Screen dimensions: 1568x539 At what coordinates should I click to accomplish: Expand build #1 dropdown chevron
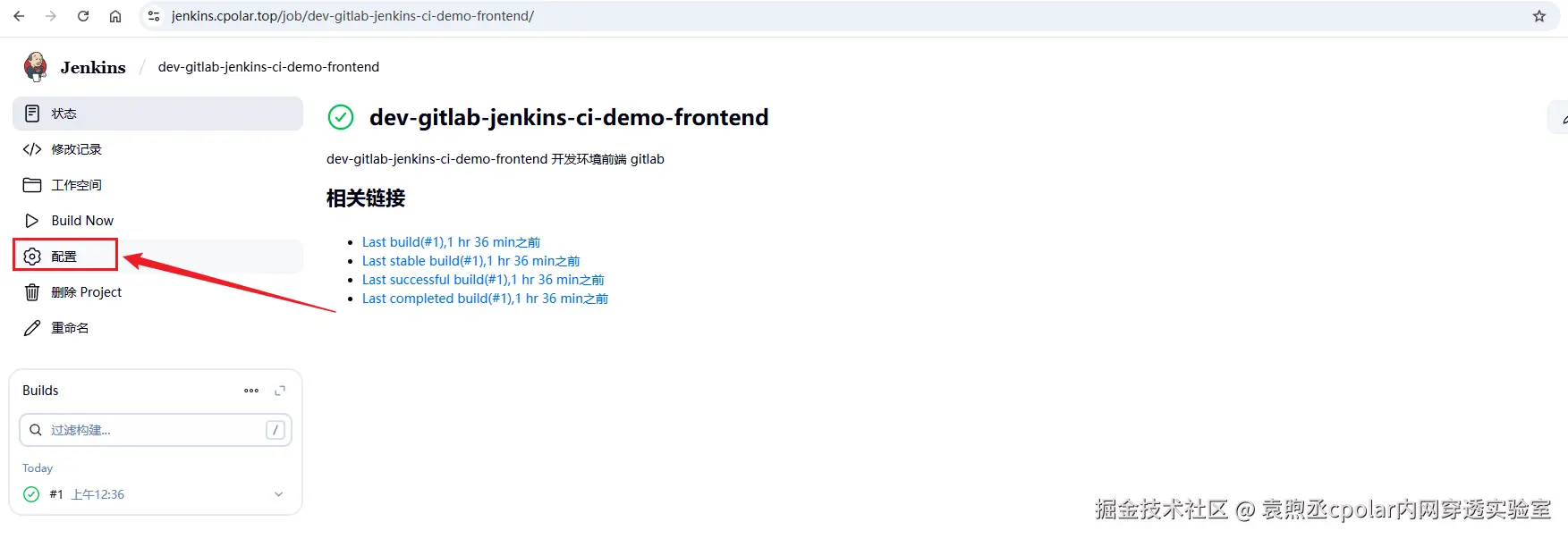(x=278, y=494)
